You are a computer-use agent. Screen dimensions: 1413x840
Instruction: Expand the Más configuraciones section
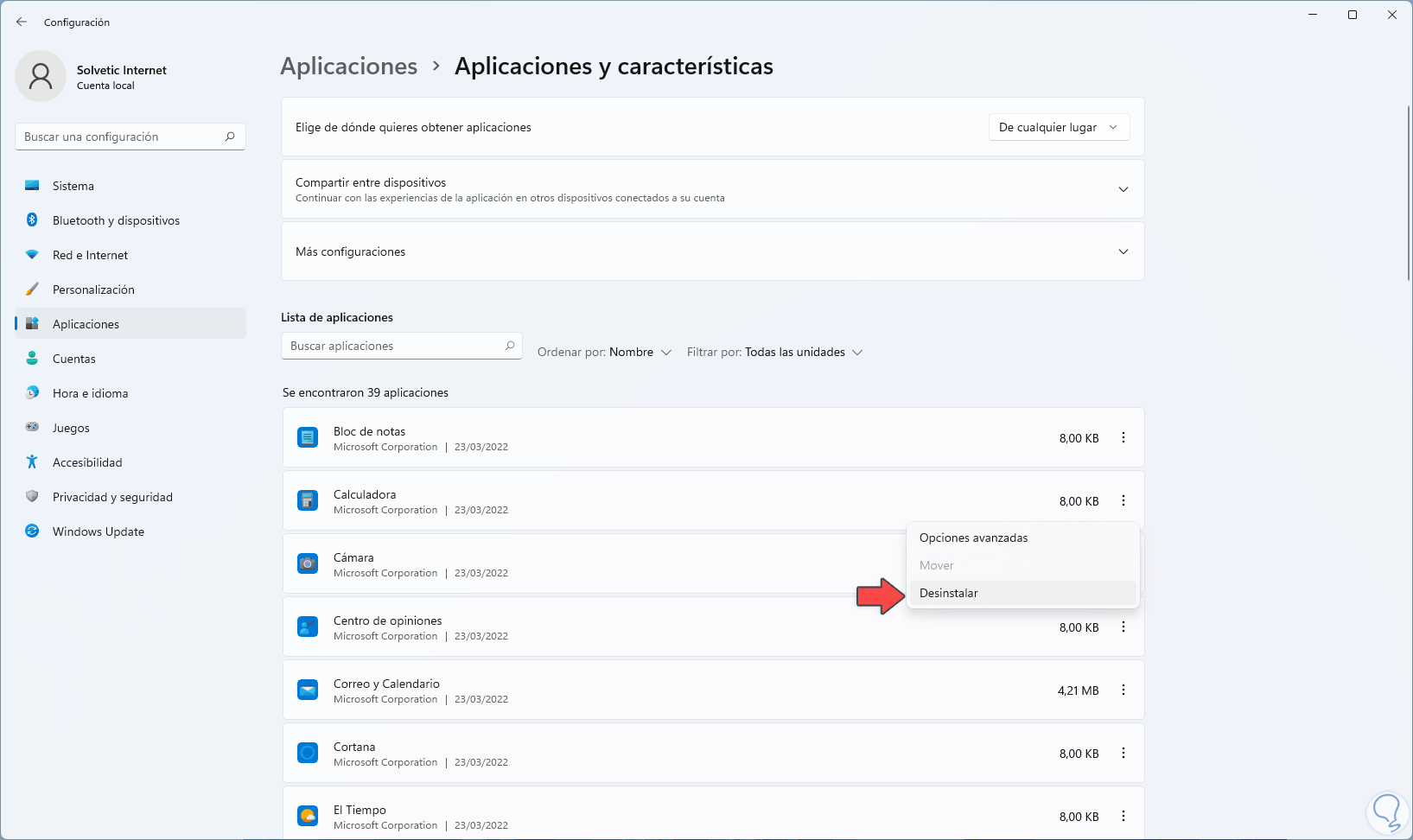1123,251
